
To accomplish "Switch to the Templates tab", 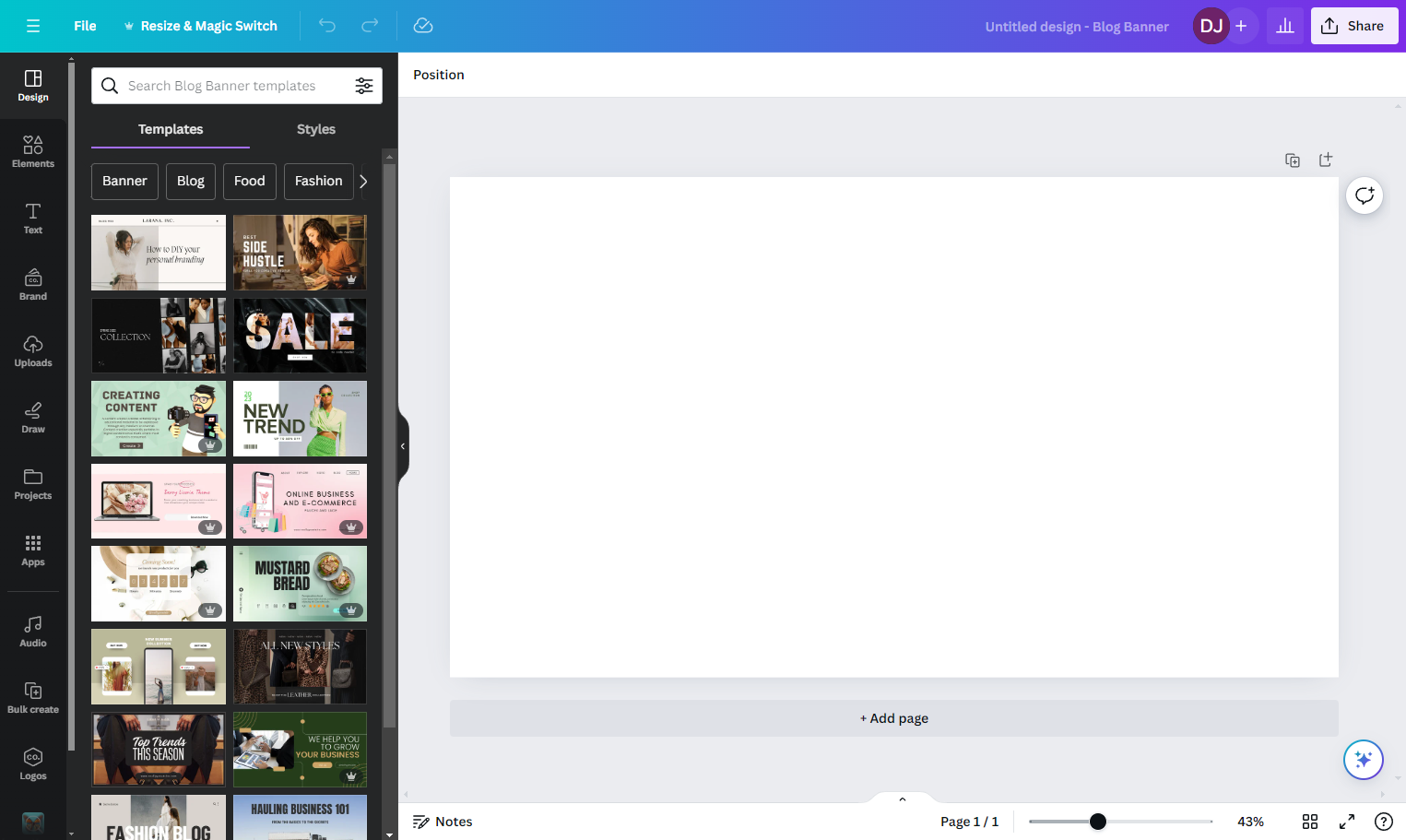I will [171, 129].
